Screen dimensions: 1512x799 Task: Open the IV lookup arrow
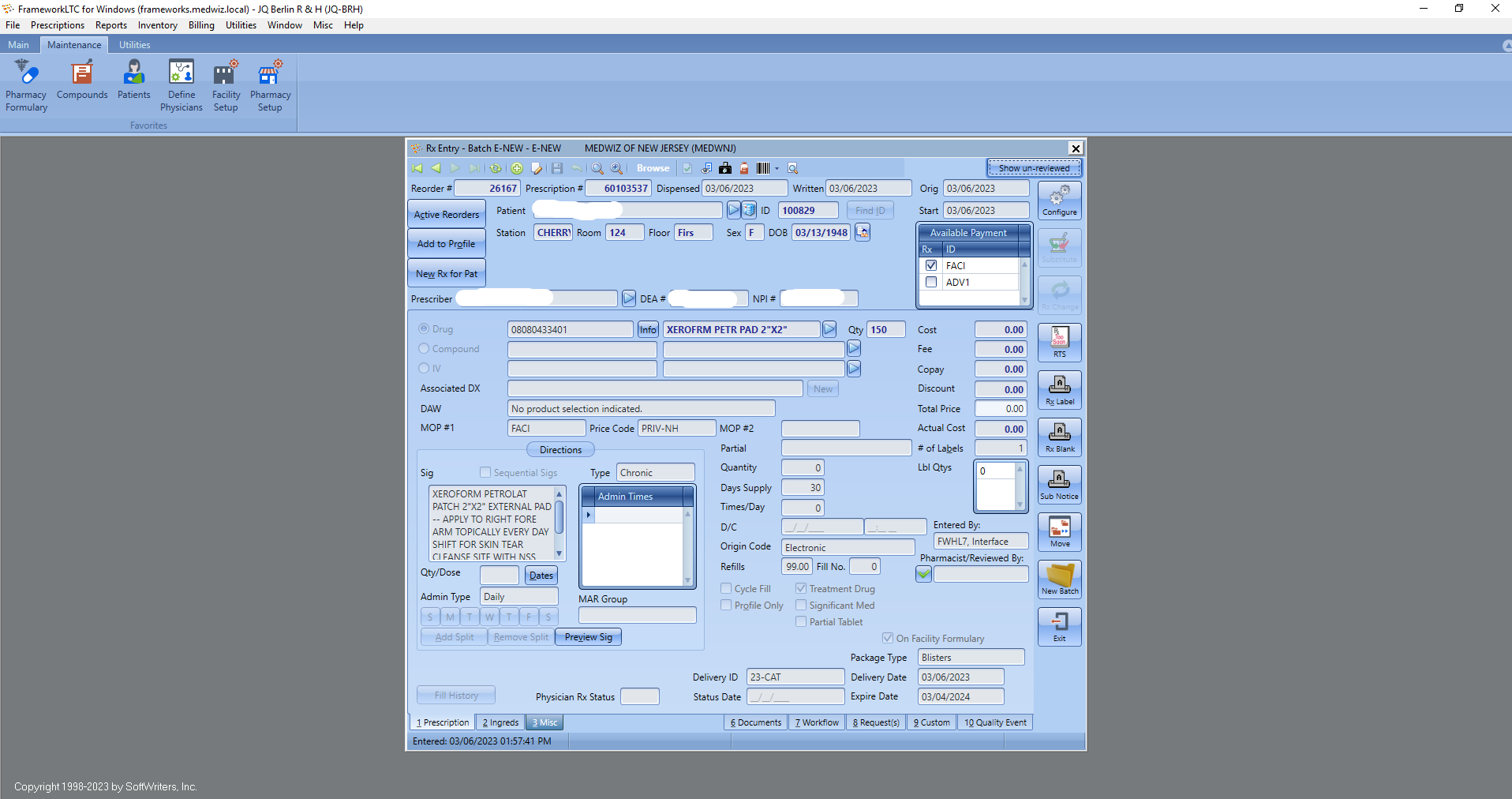pos(854,368)
